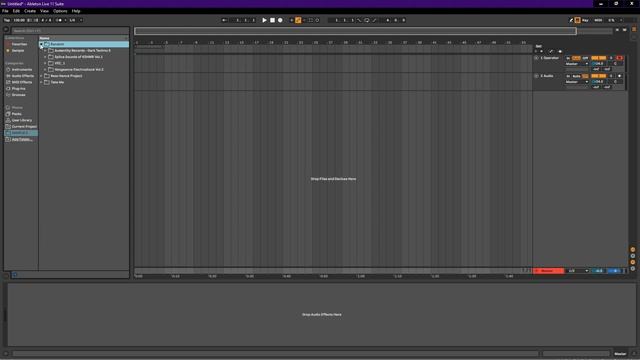Screen dimensions: 640x360
Task: Click the Tap tempo button
Action: [7, 20]
